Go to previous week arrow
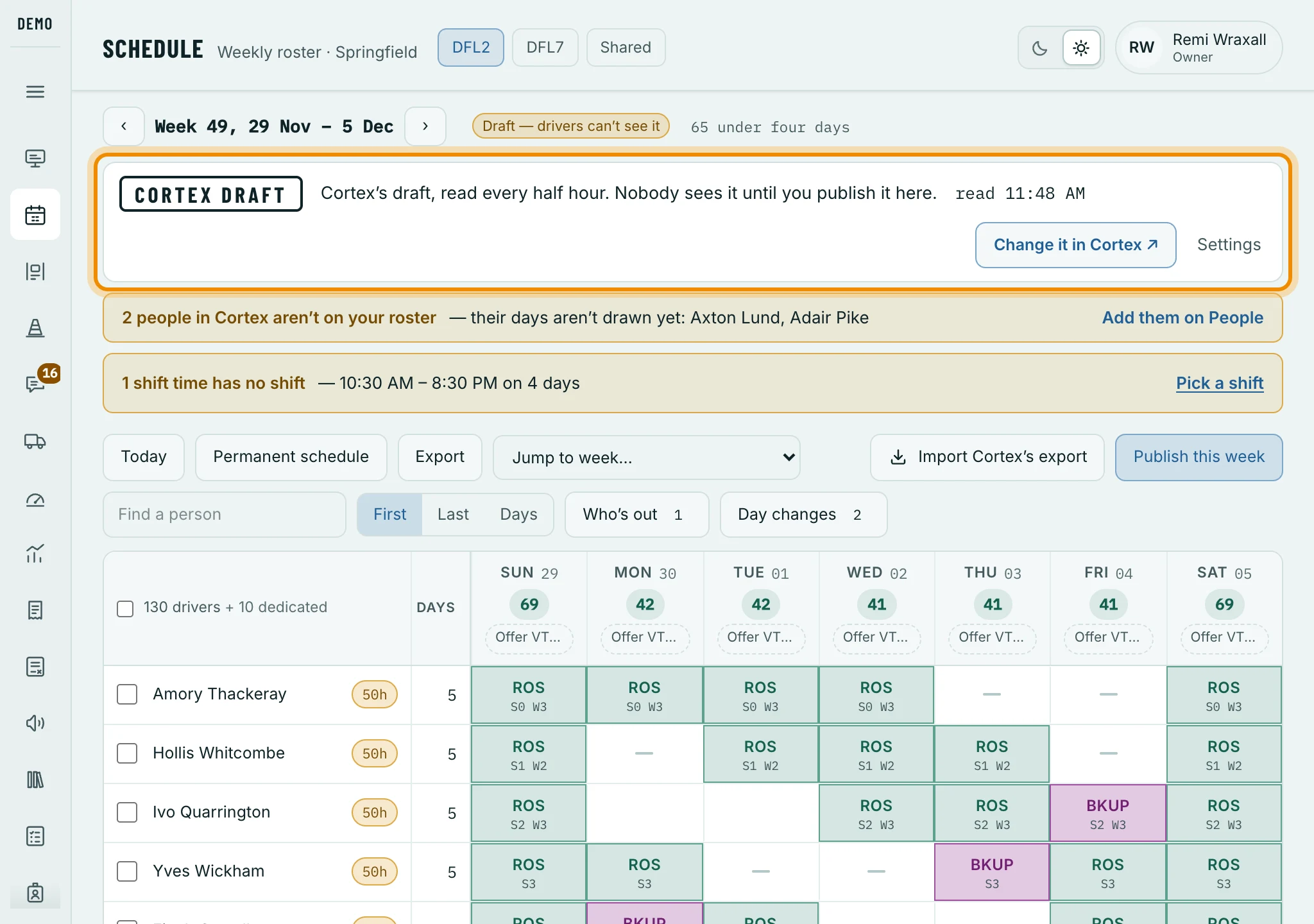 124,126
